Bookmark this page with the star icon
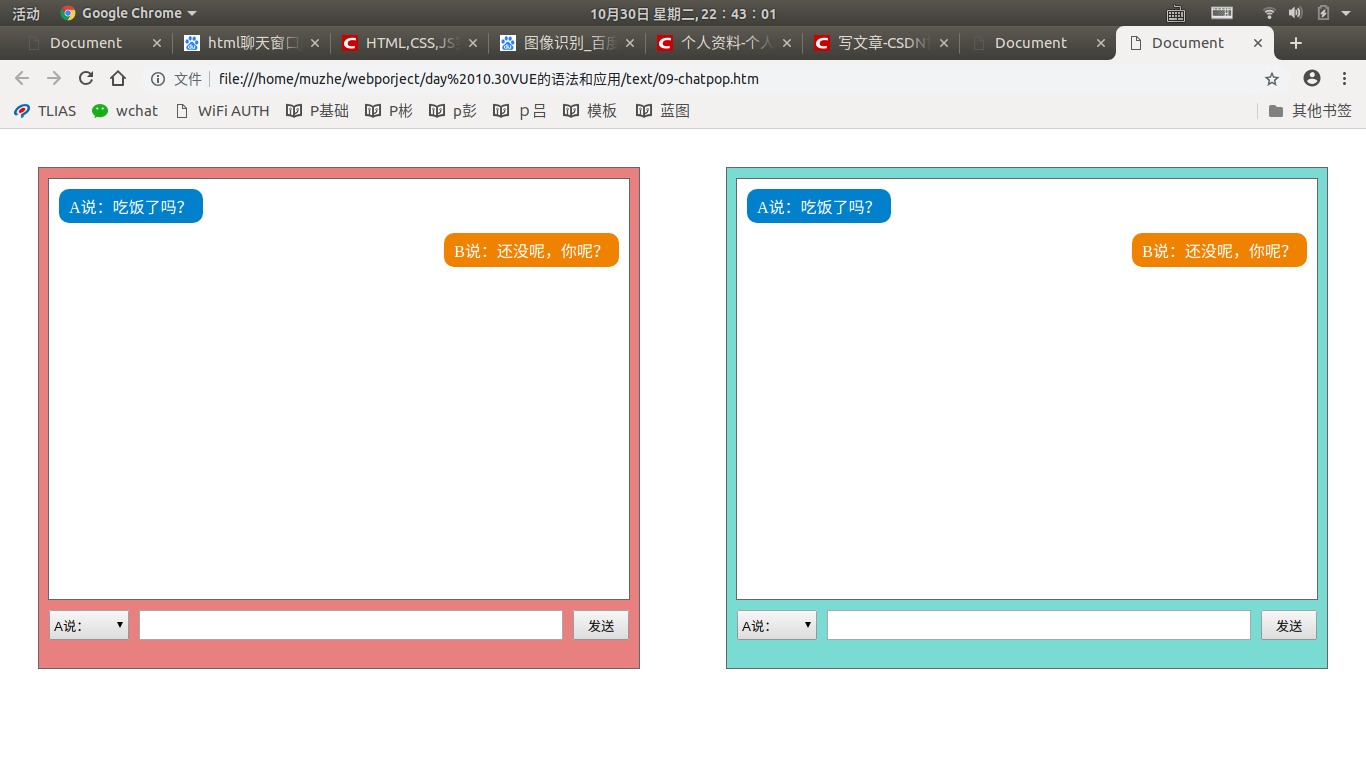 1272,79
